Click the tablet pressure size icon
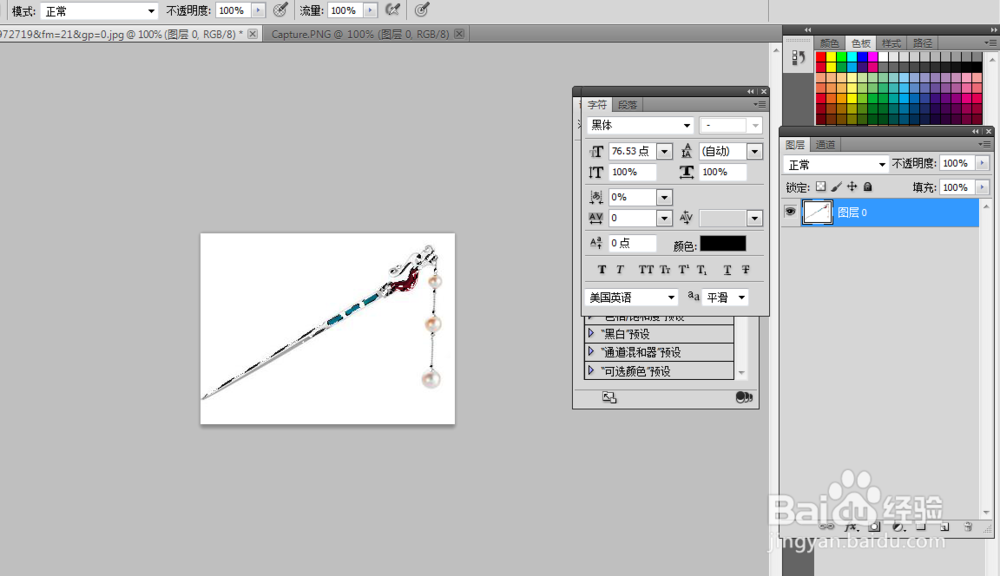Image resolution: width=1000 pixels, height=576 pixels. point(422,10)
